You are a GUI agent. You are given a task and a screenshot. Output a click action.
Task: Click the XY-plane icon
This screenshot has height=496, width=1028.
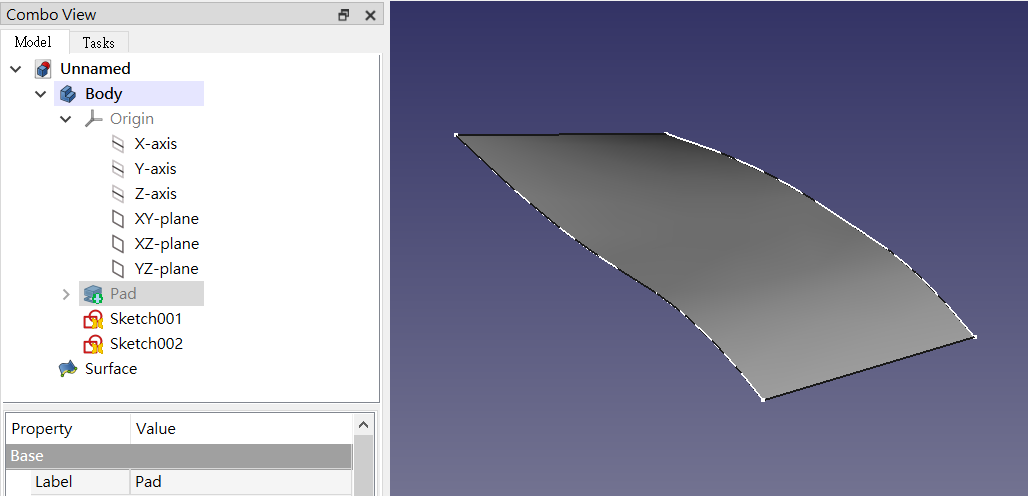coord(118,219)
